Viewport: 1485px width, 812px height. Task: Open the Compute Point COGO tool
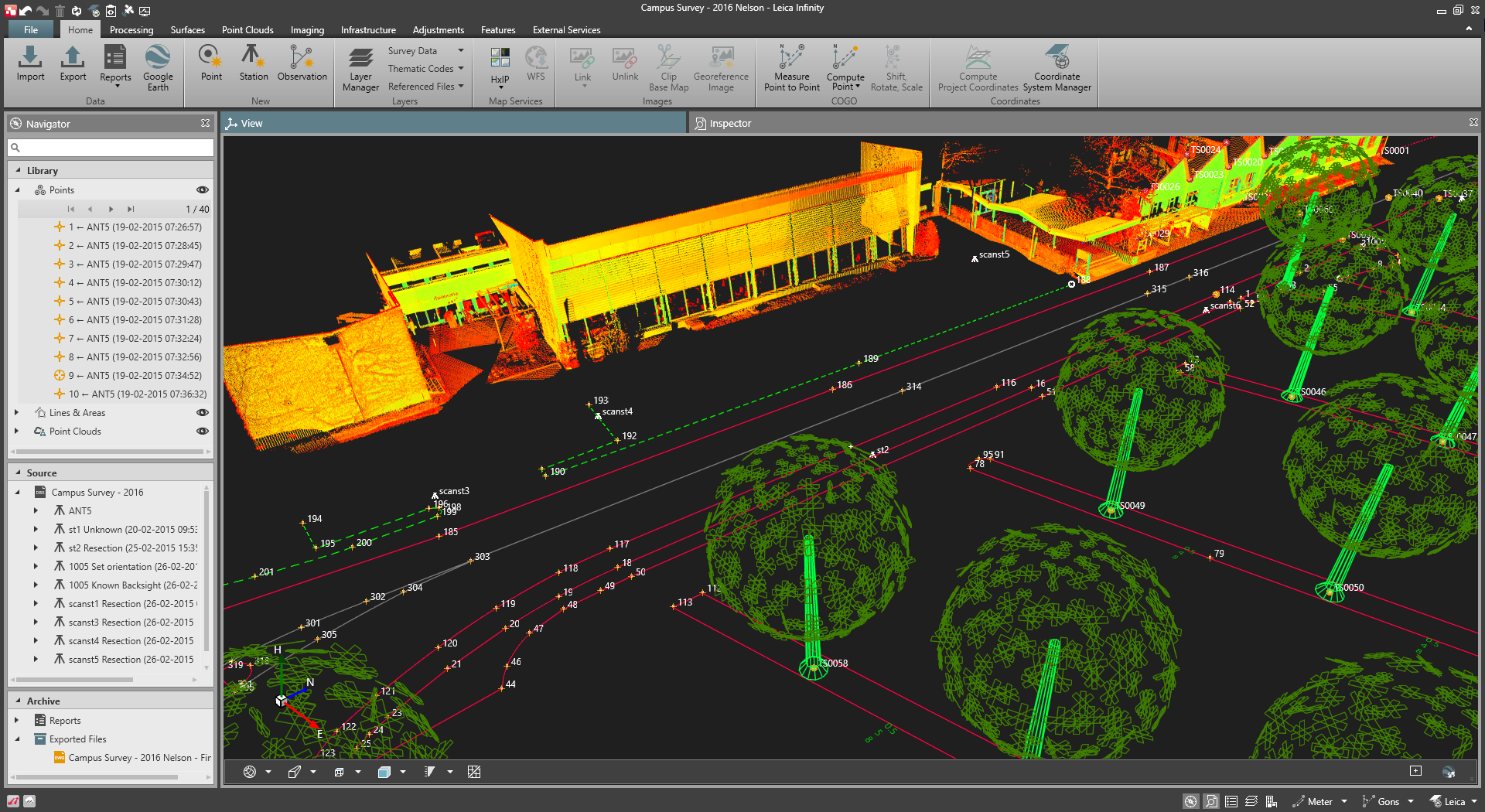(x=845, y=68)
